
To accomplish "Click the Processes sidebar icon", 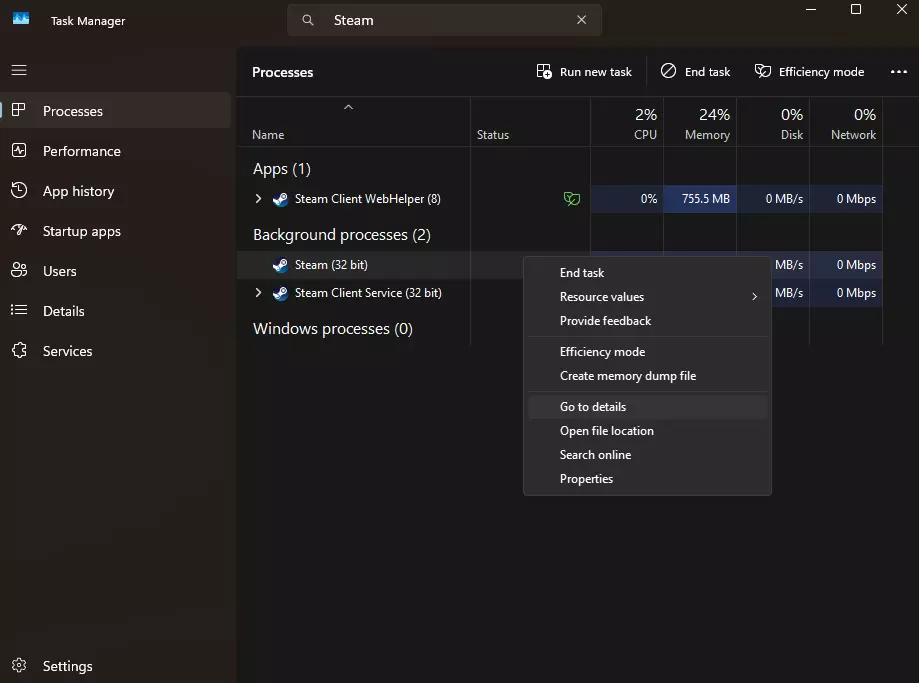I will (19, 110).
